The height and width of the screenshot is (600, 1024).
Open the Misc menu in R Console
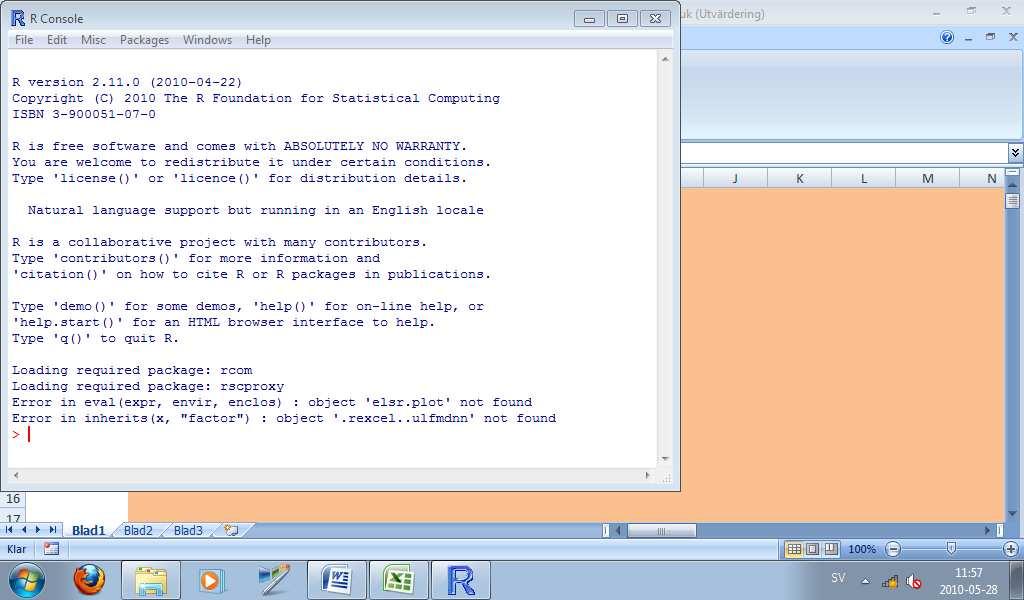(x=93, y=40)
